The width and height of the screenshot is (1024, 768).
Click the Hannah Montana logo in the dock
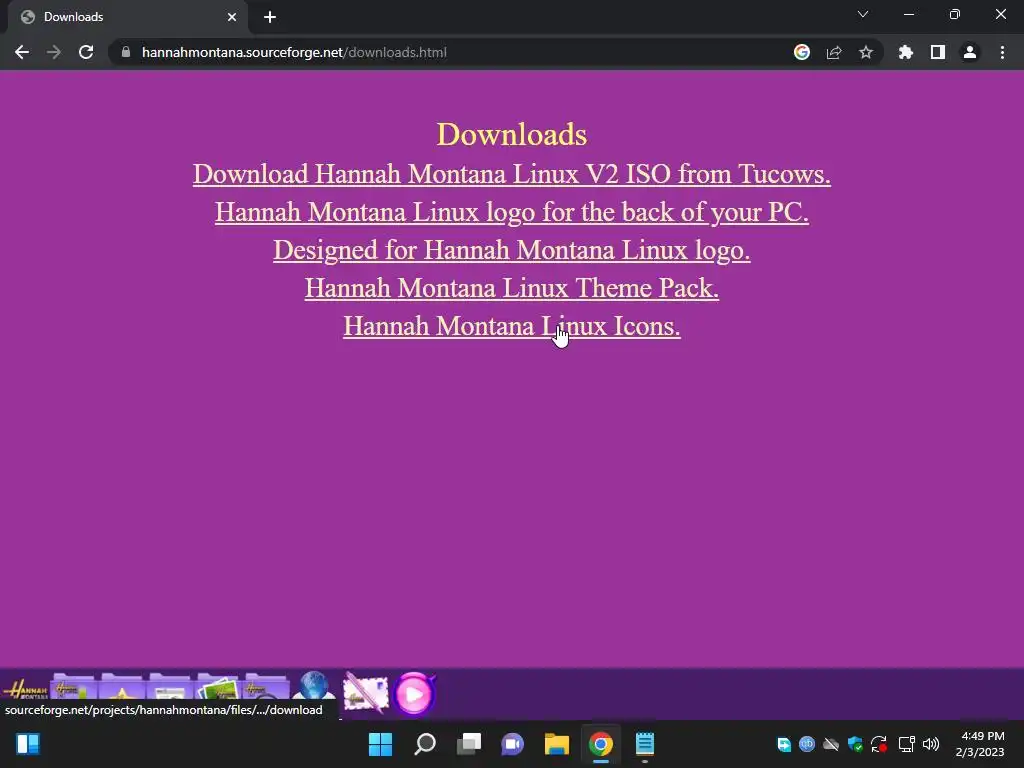25,689
